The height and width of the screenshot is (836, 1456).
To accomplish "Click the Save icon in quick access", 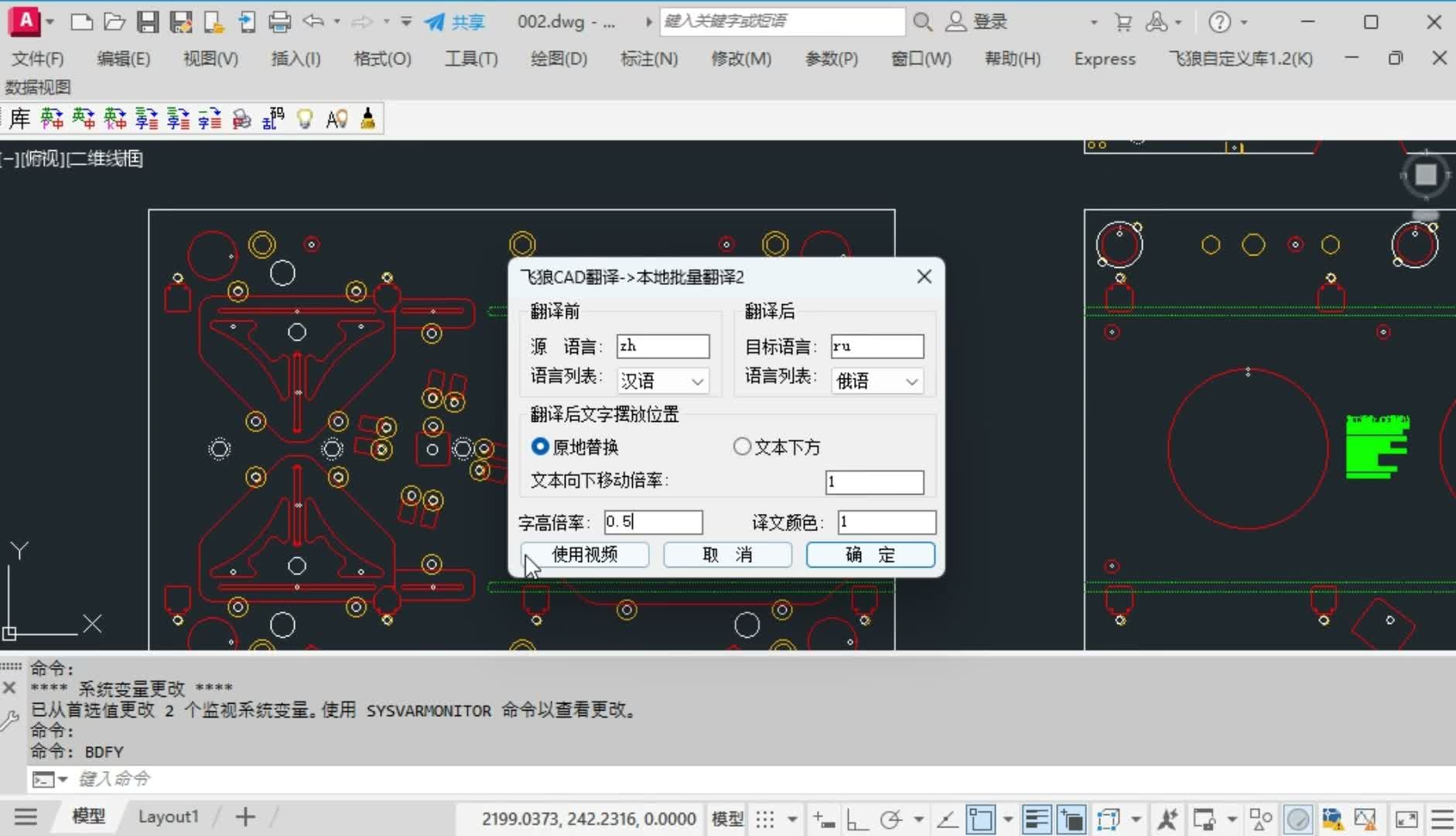I will pos(148,22).
